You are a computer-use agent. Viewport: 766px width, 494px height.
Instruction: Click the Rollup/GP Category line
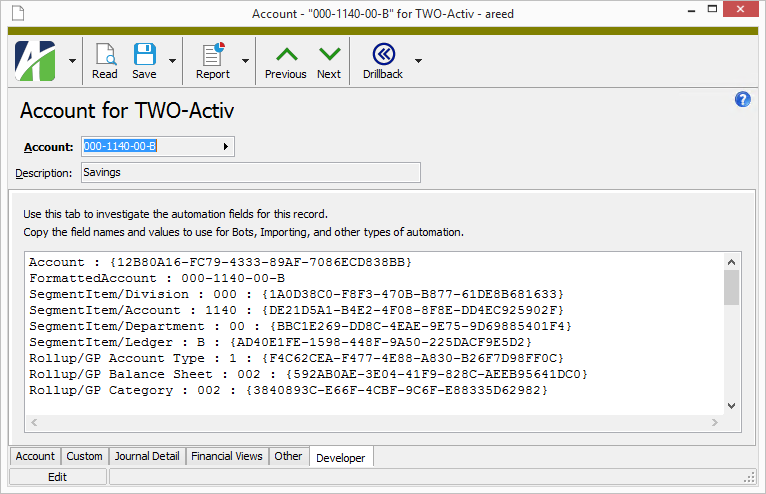[288, 391]
